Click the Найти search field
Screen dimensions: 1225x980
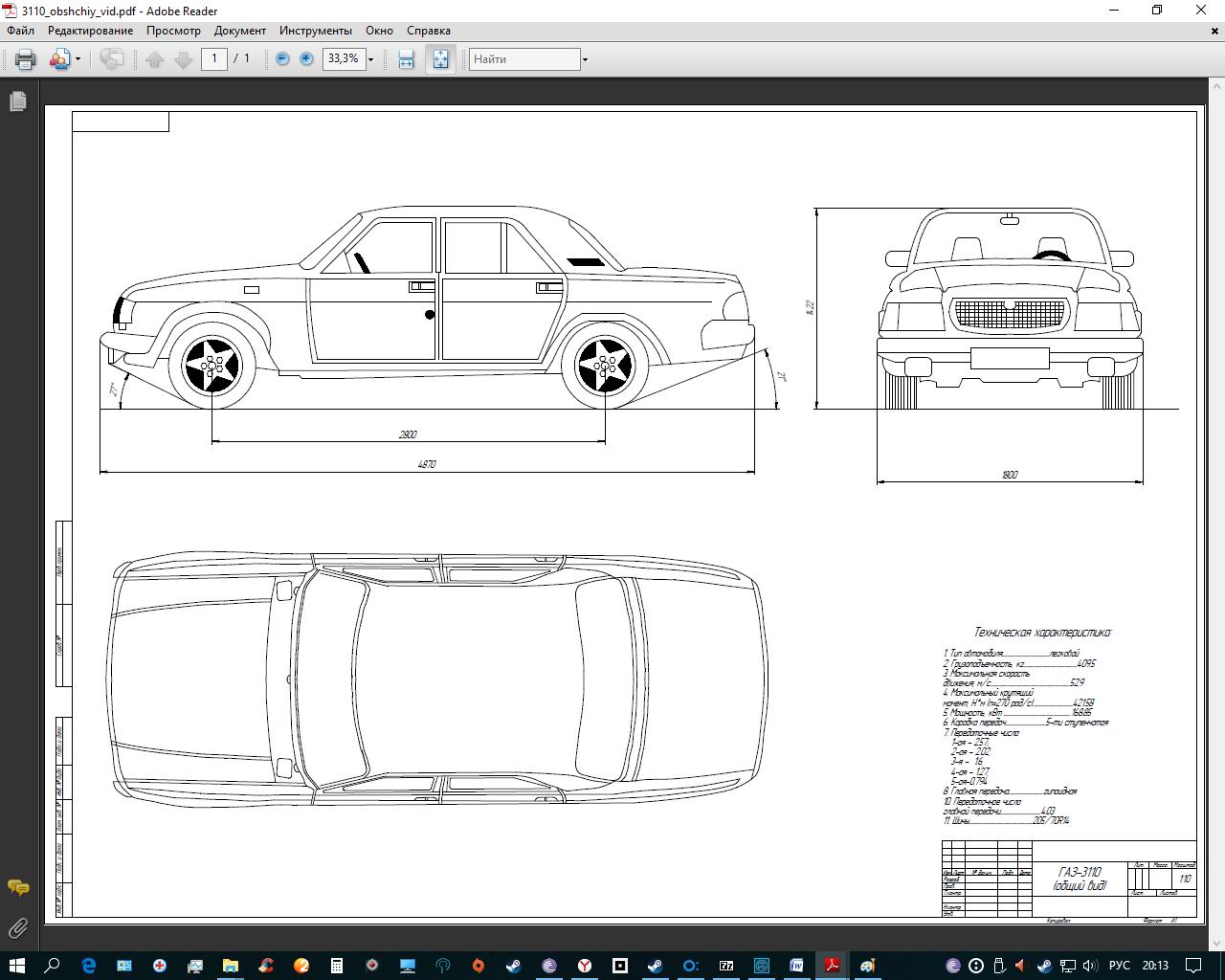[524, 59]
